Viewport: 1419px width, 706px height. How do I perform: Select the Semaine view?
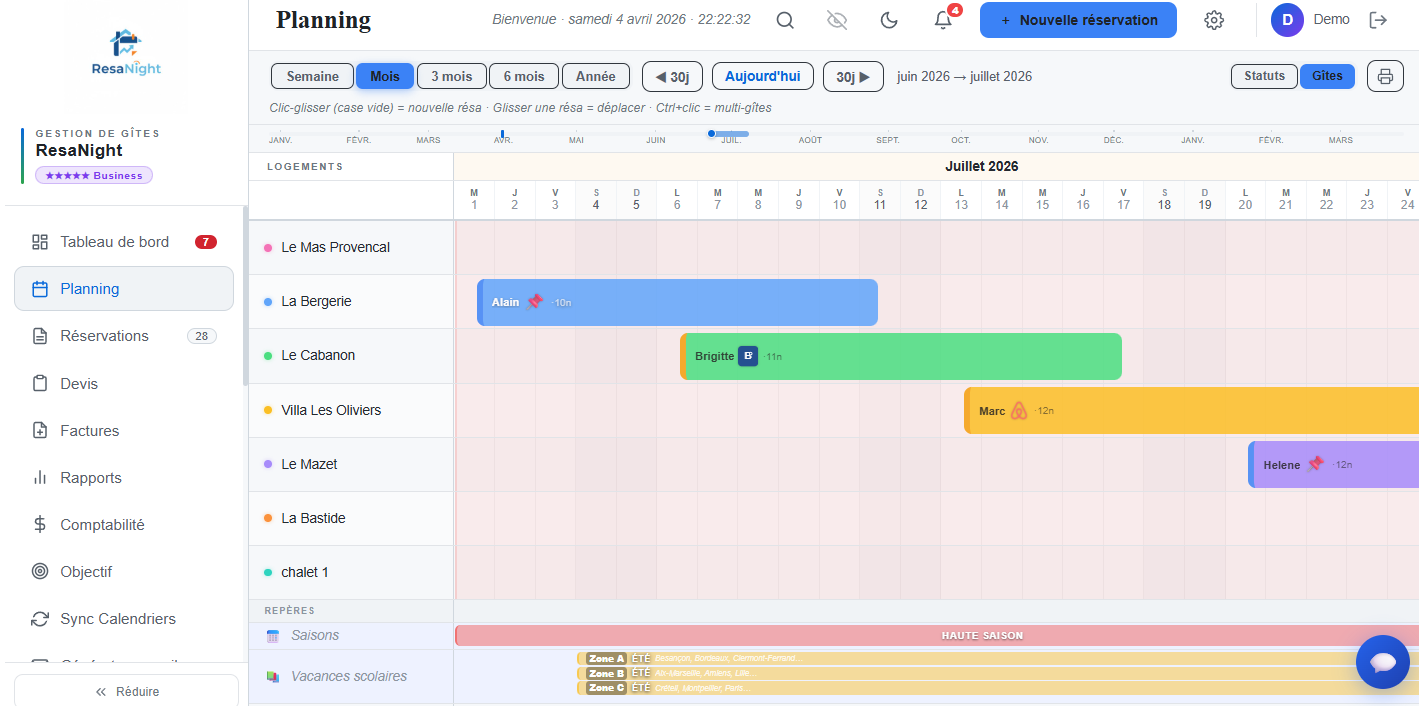312,76
